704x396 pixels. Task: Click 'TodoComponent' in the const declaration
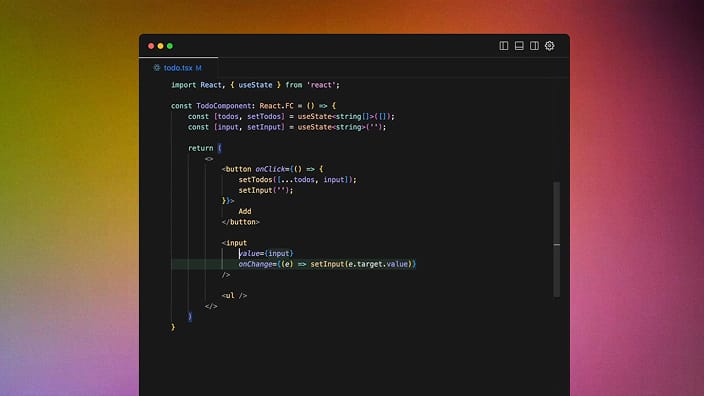224,106
